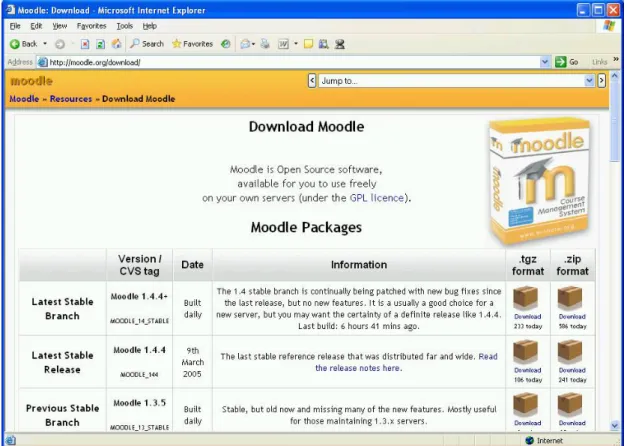Download Moodle 1.4.4 zip package icon
The height and width of the screenshot is (446, 627).
tap(570, 352)
